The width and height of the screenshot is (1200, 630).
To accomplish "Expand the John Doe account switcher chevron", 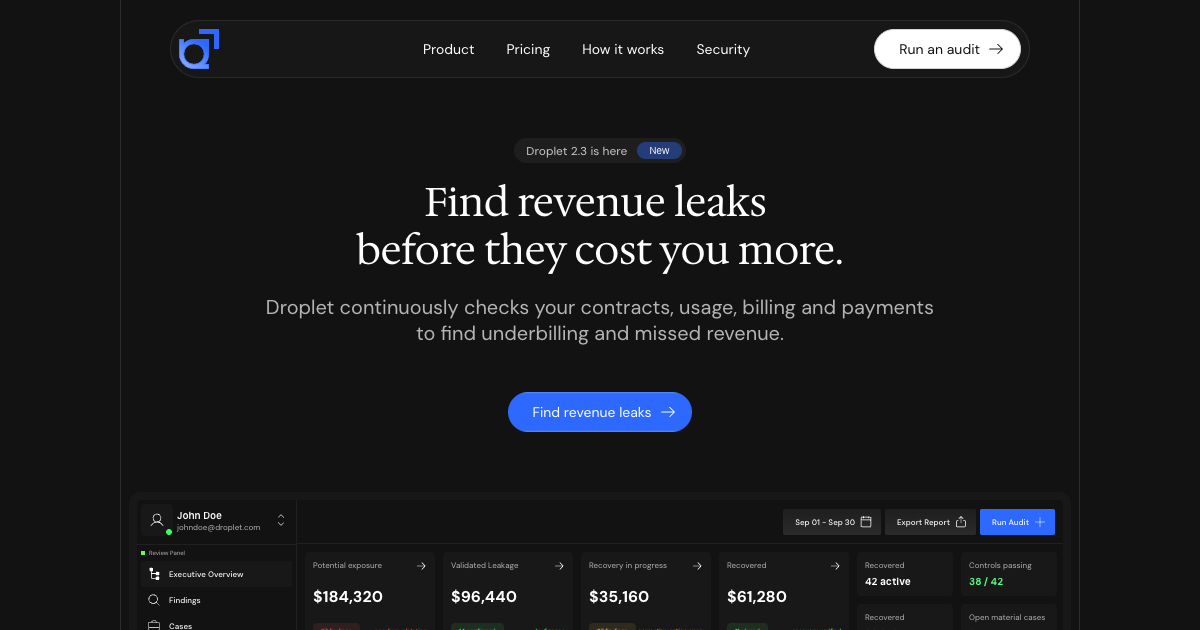I will coord(281,520).
